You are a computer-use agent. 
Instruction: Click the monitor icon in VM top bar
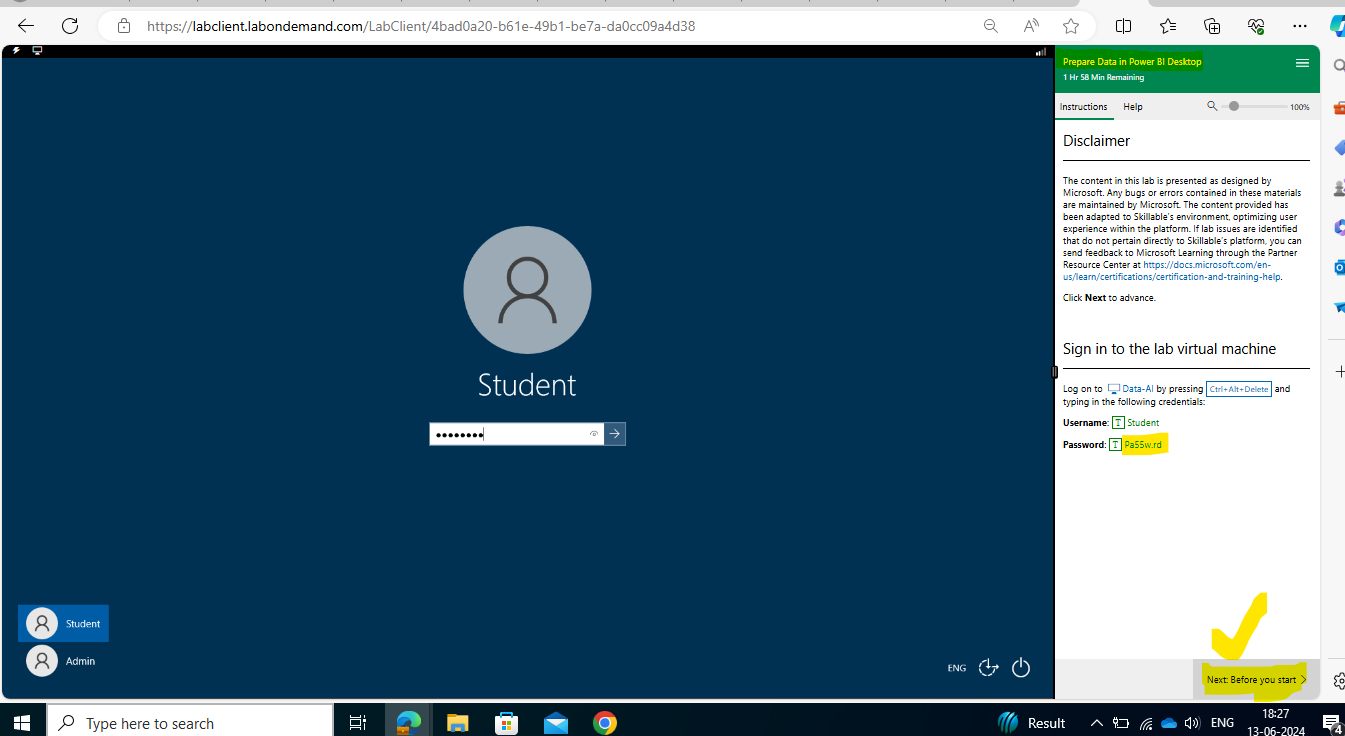[x=37, y=50]
